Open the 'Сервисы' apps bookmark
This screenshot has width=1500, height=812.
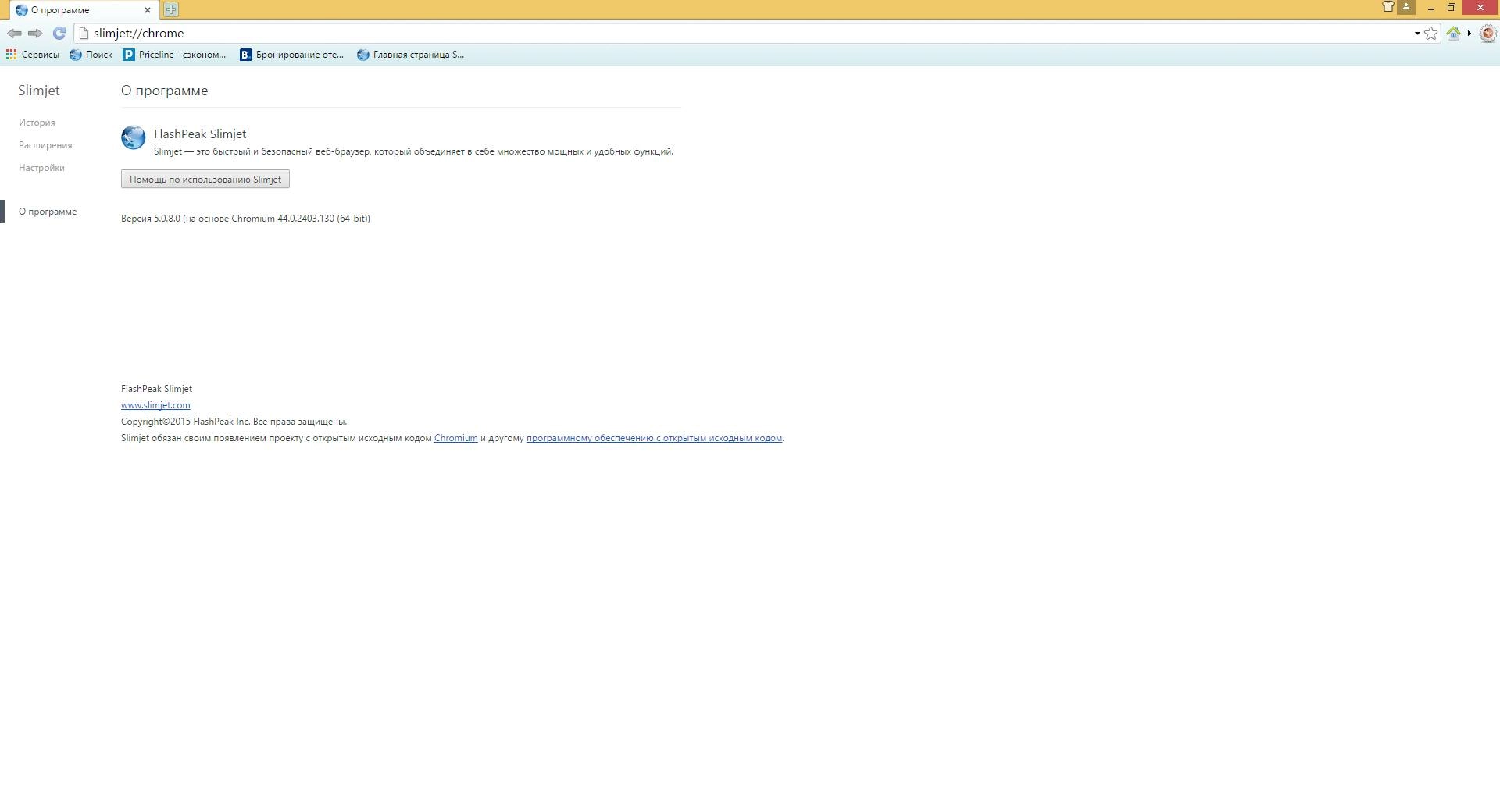pos(33,55)
